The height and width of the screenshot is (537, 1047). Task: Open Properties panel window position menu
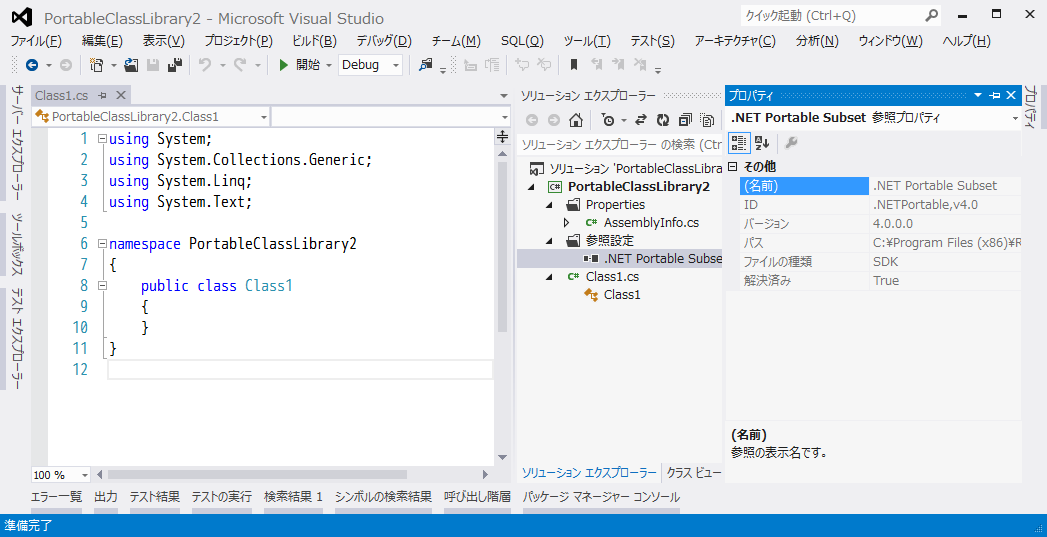point(978,96)
